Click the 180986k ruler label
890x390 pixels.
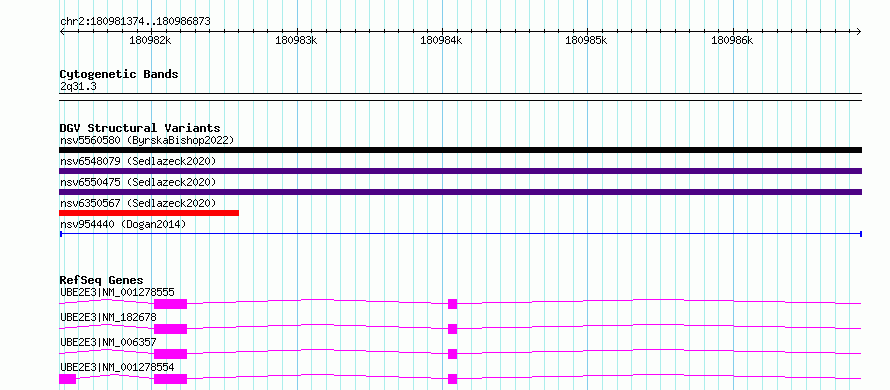[732, 40]
